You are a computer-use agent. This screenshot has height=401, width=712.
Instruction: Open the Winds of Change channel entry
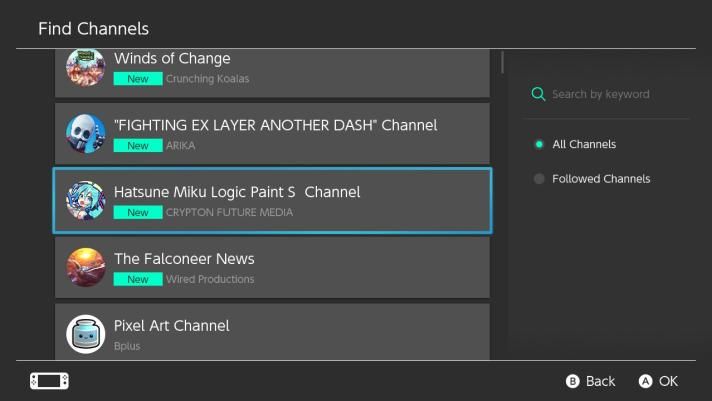pyautogui.click(x=172, y=58)
